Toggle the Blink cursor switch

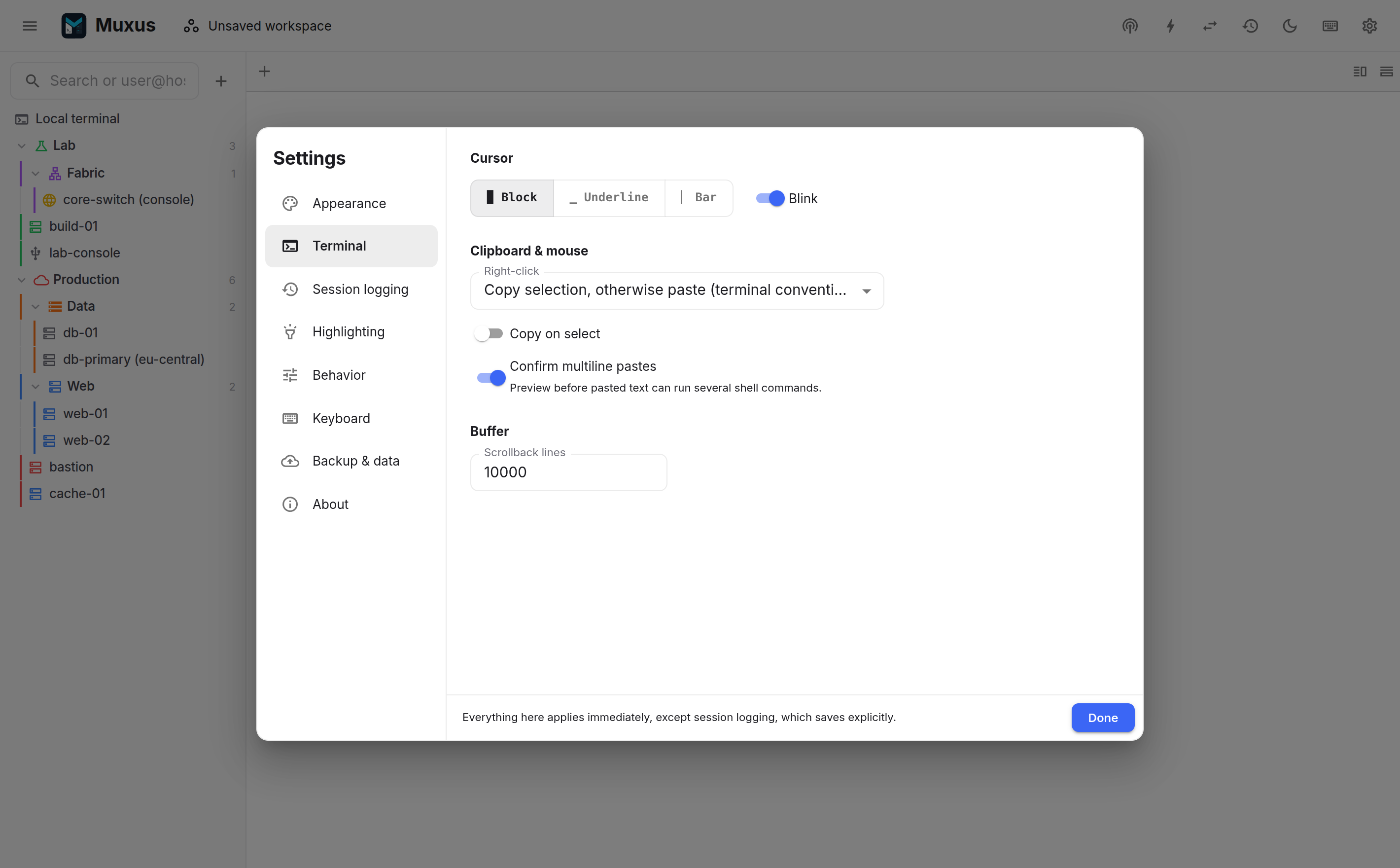click(770, 198)
